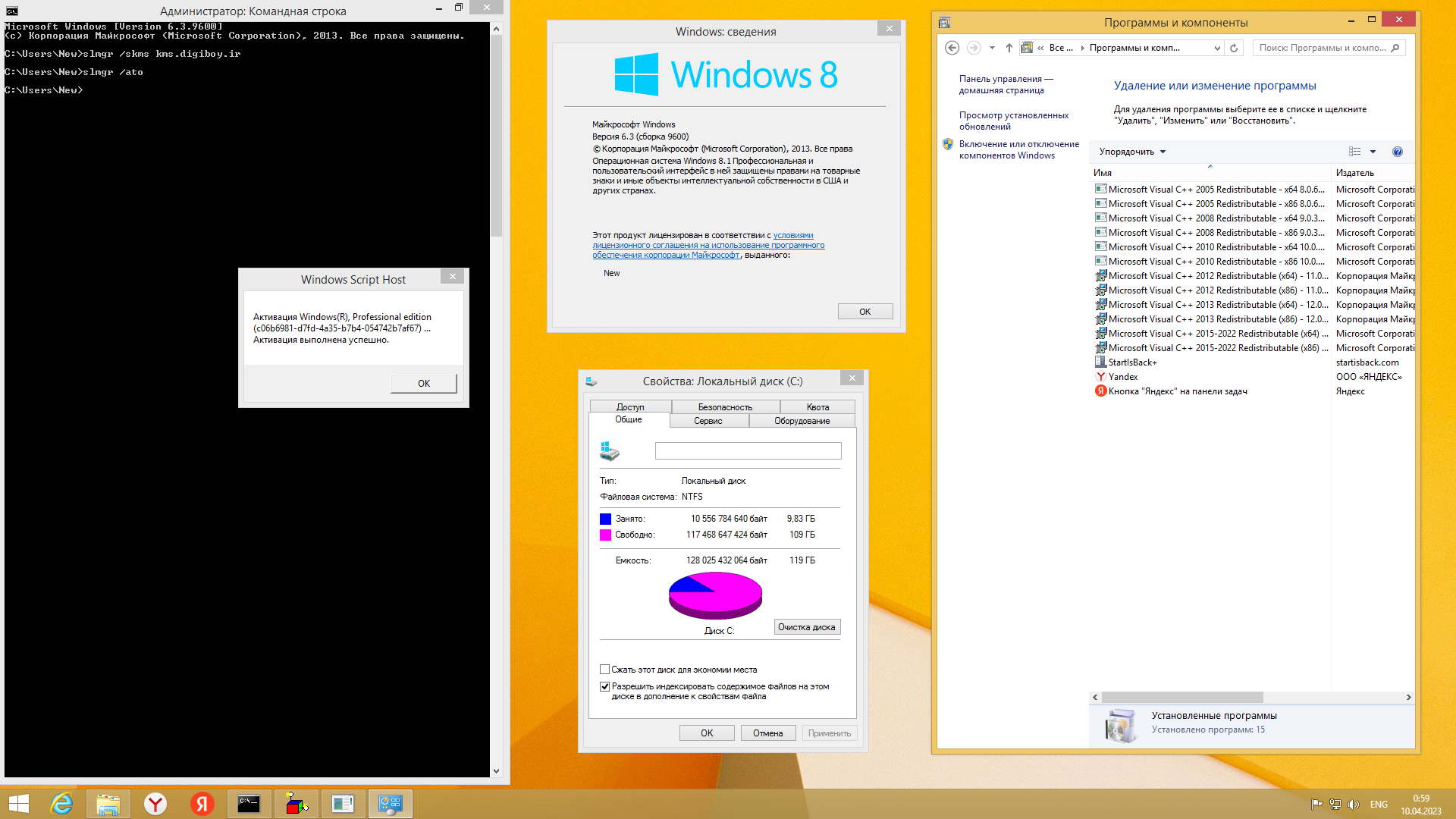Enable compress this disk checkbox

(604, 670)
